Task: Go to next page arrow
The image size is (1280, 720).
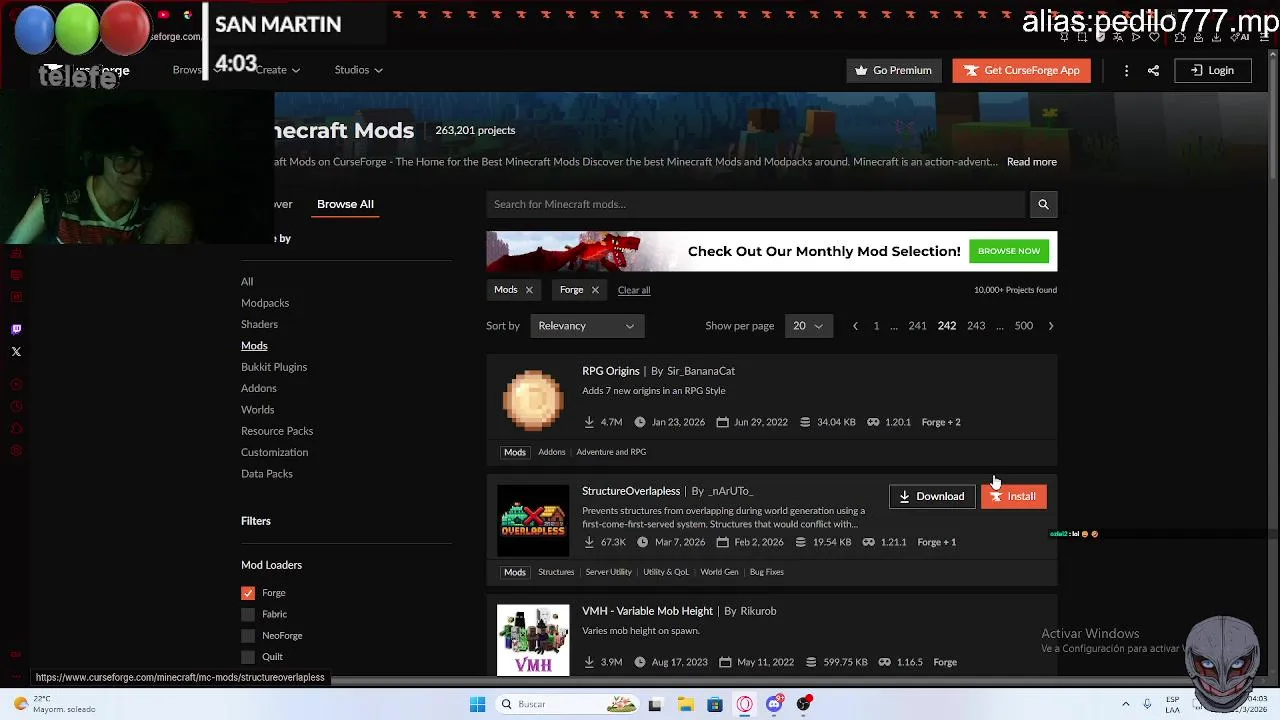Action: 1050,326
